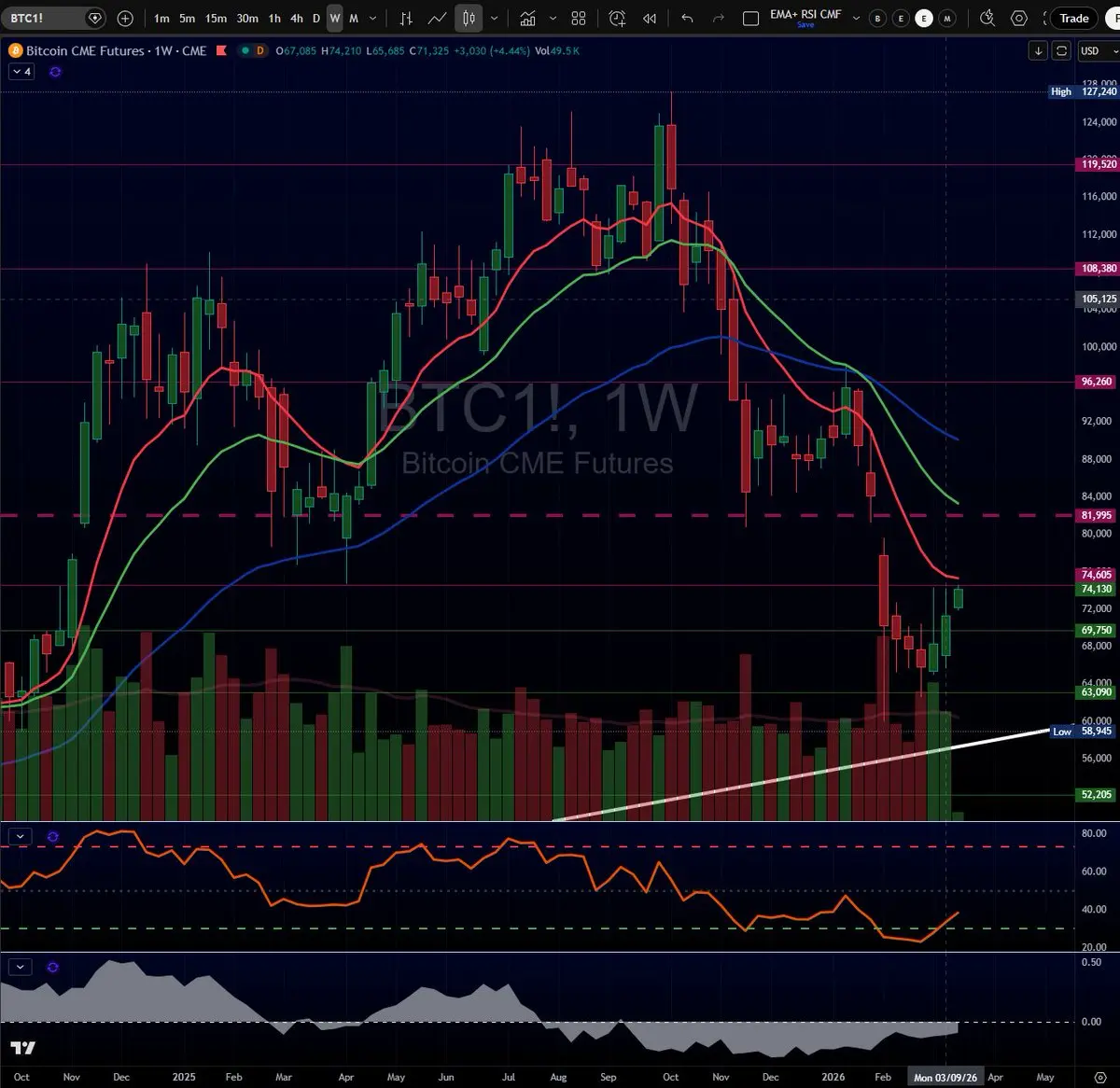Open the USD currency dropdown
Screen dimensions: 1120x1088
pyautogui.click(x=1098, y=51)
